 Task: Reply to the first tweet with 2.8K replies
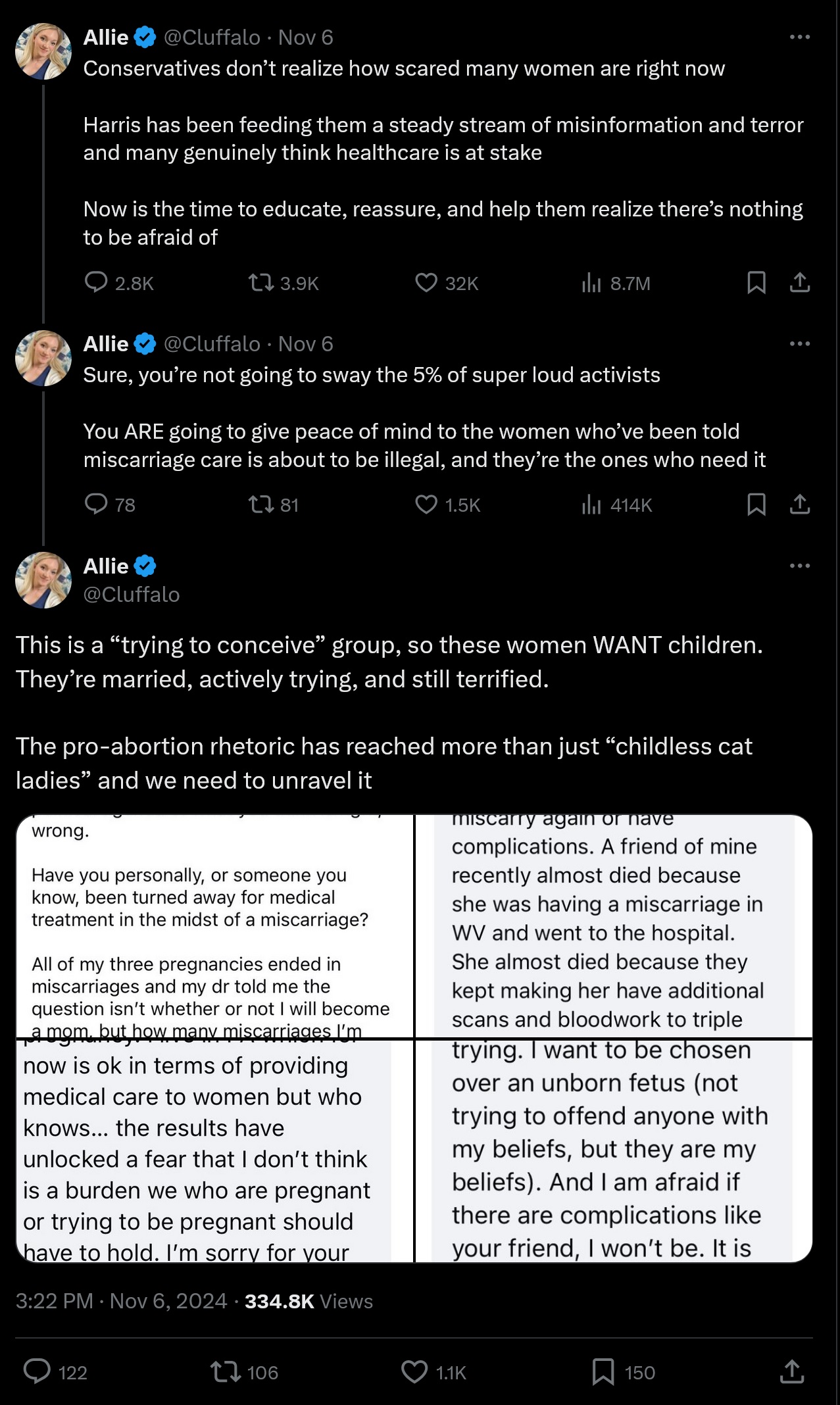96,283
